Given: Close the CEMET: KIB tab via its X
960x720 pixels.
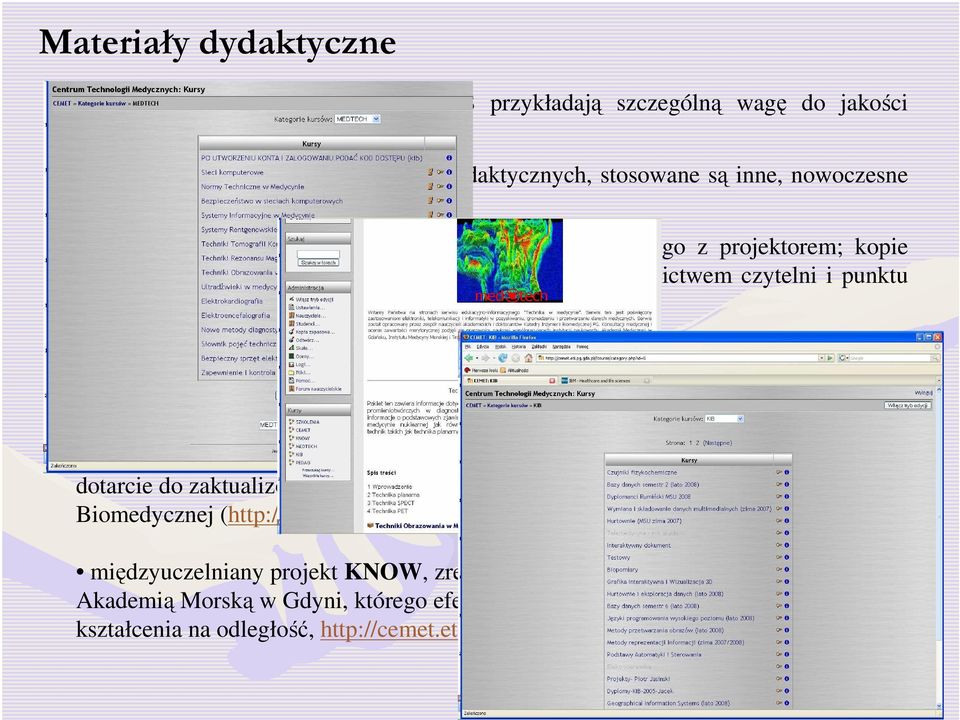Looking at the screenshot, I should [552, 381].
